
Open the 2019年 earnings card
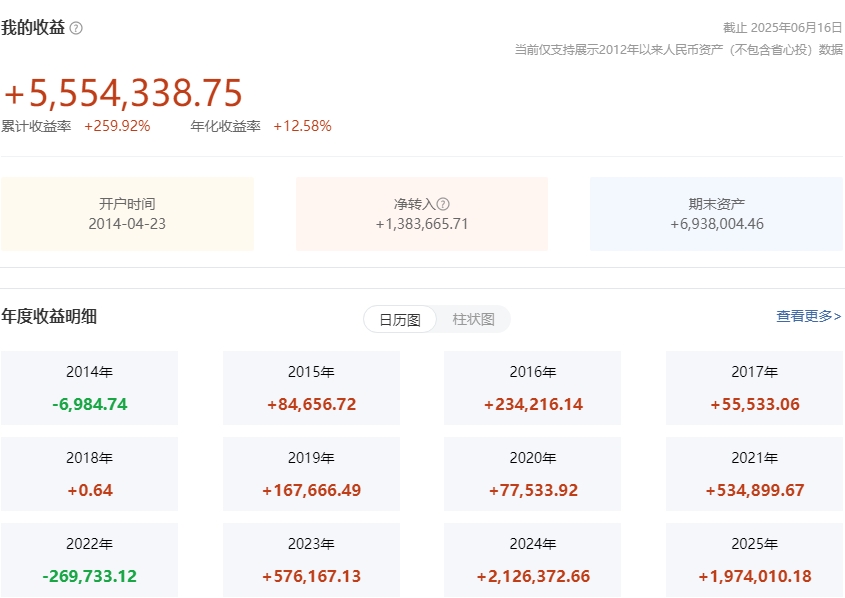(311, 474)
